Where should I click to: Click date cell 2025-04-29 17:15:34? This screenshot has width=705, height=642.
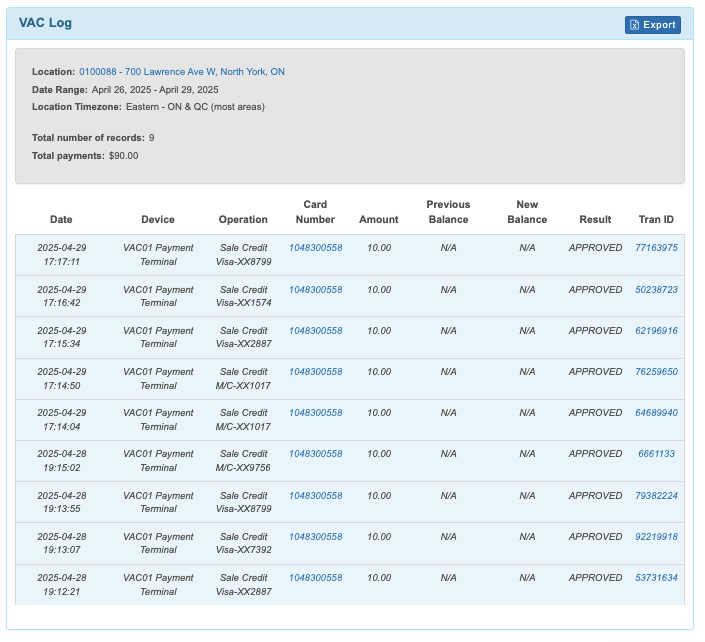62,337
